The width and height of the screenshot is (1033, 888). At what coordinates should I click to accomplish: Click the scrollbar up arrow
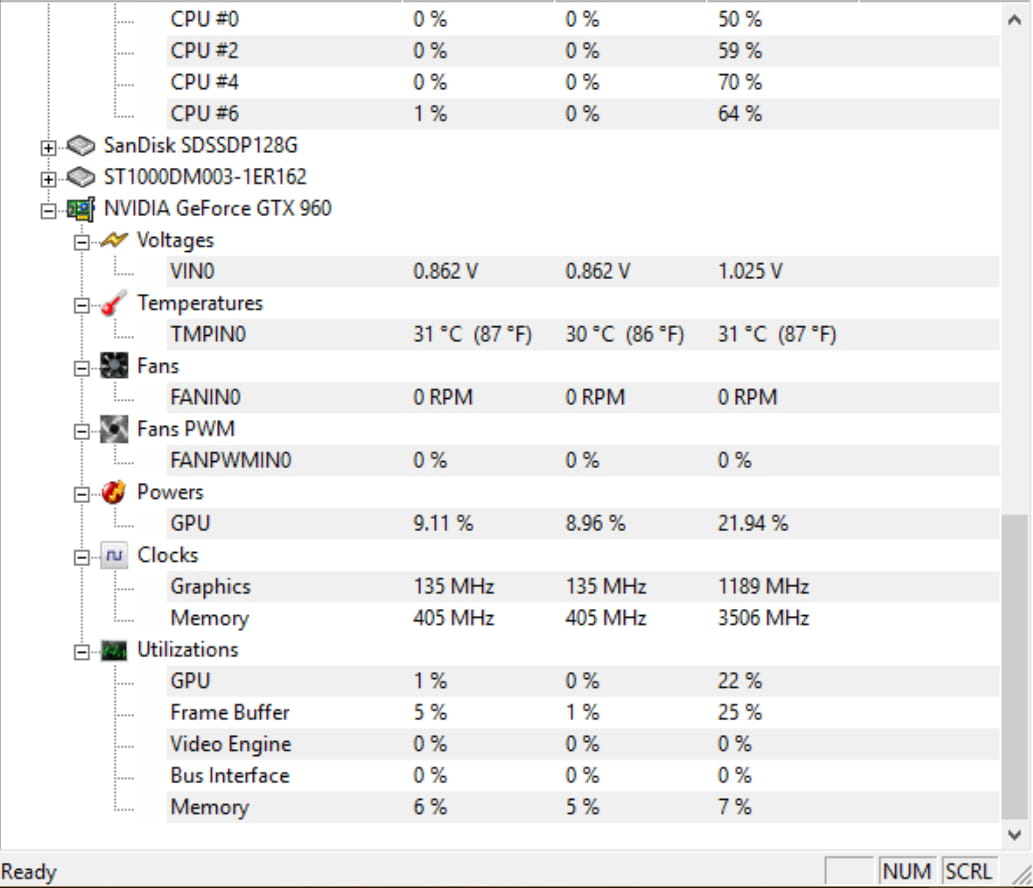click(1015, 20)
